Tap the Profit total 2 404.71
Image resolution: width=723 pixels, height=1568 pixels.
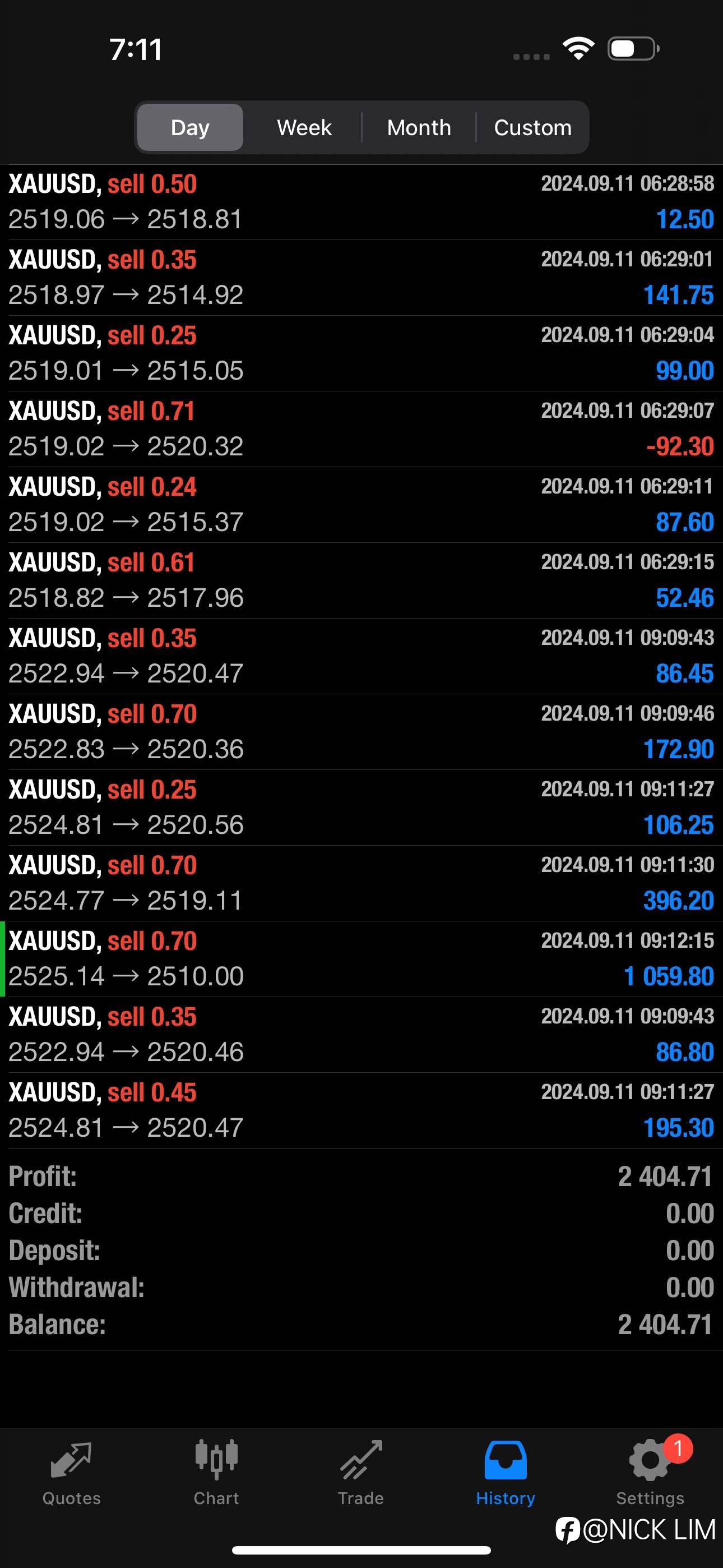[x=665, y=1177]
